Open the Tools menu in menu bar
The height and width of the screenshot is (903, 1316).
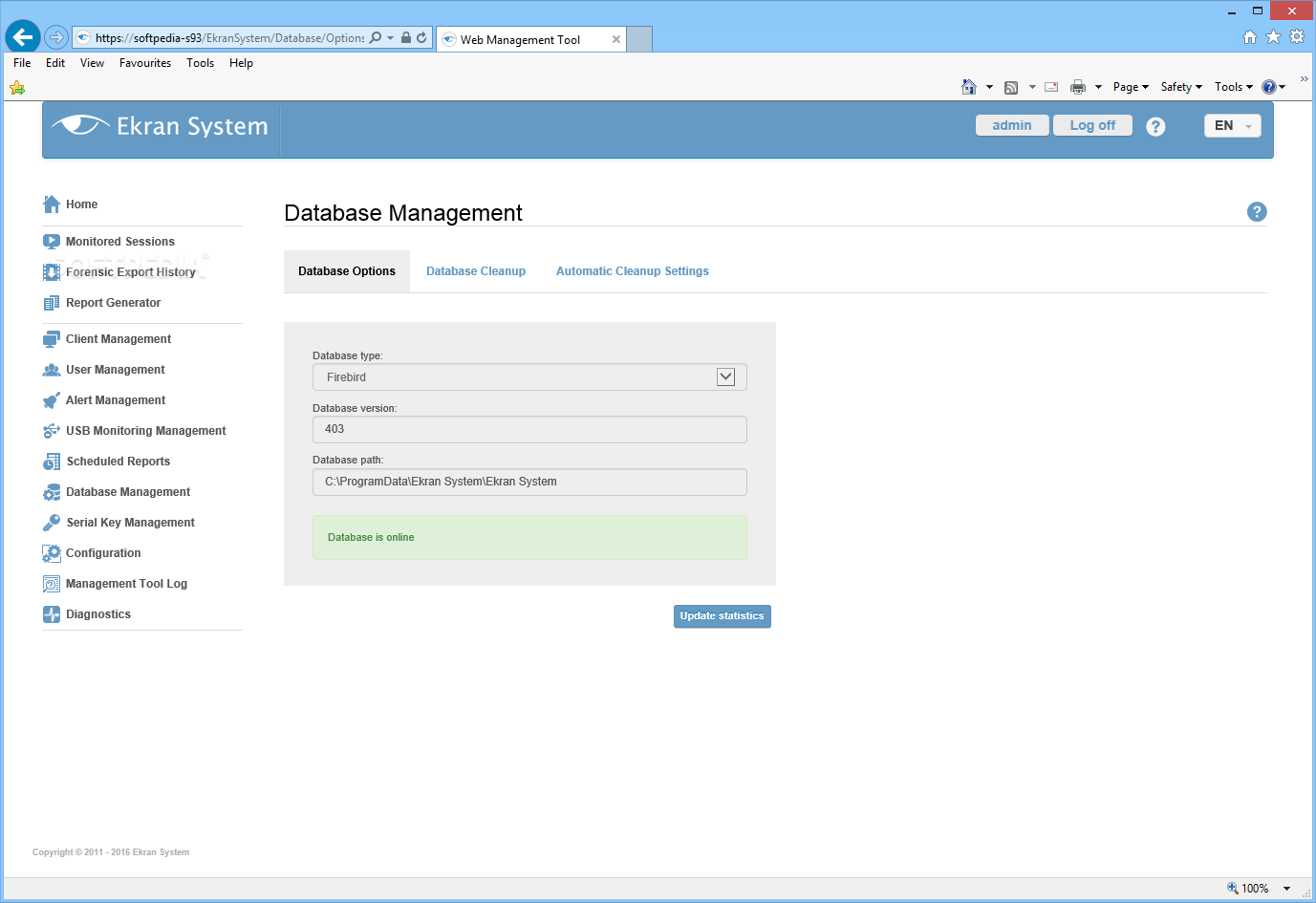pos(200,63)
